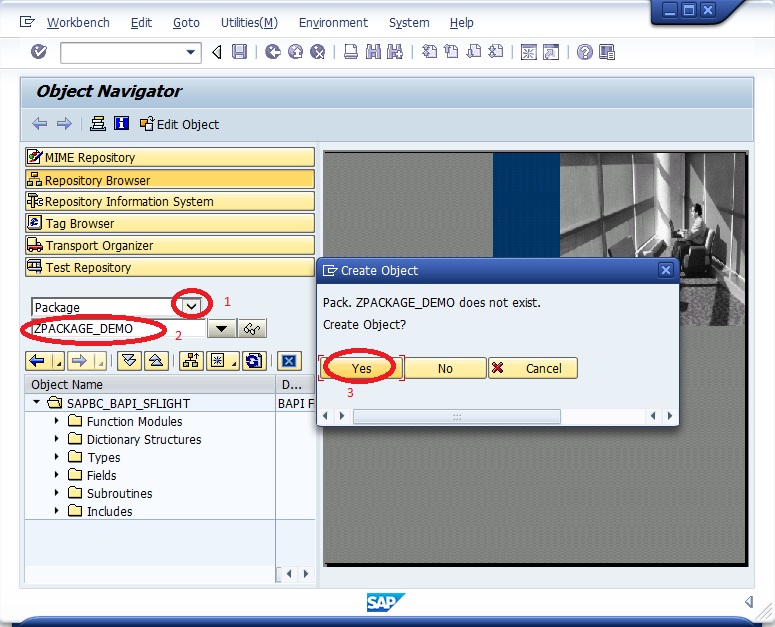Click the Display Object List icon
Viewport: 775px width, 627px height.
click(97, 124)
